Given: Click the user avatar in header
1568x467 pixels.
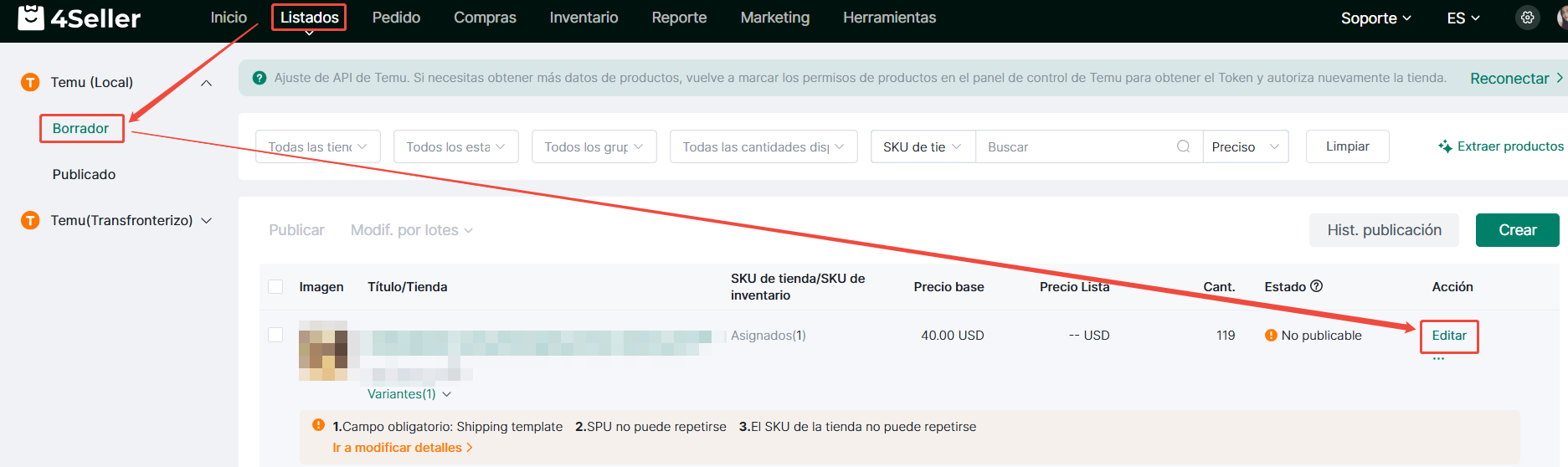Looking at the screenshot, I should pyautogui.click(x=1562, y=18).
